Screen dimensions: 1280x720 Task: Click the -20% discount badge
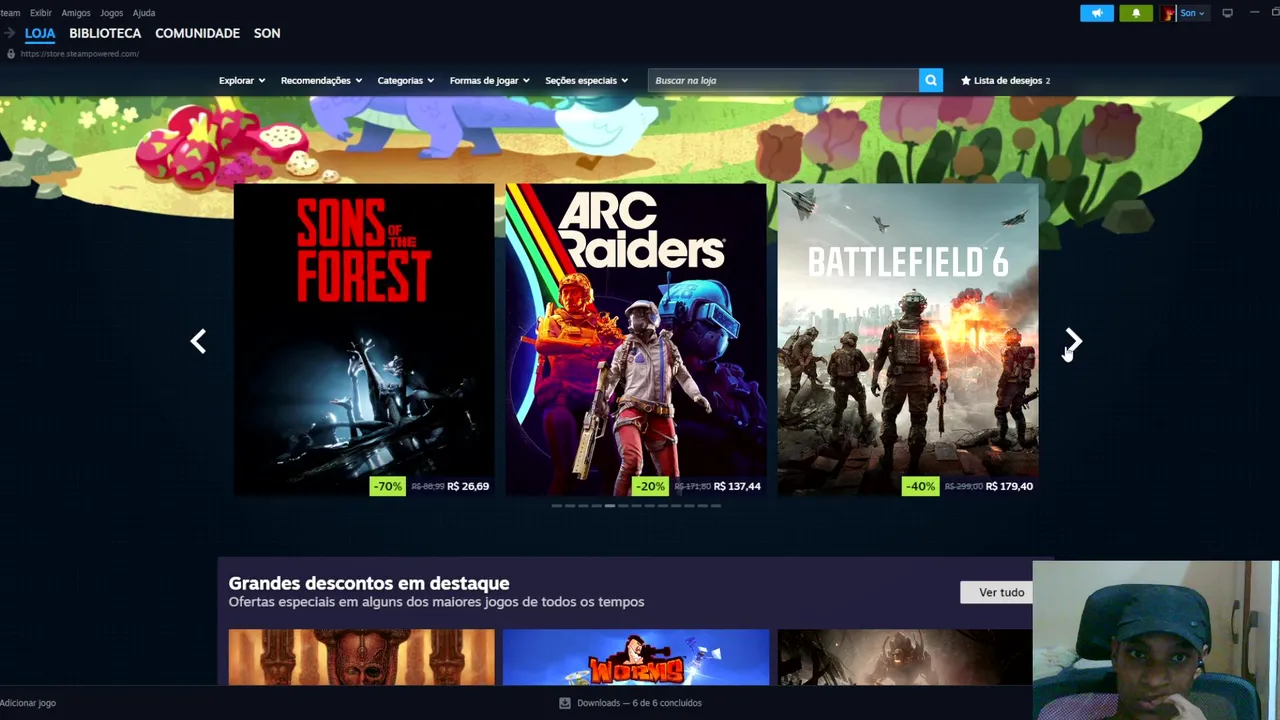[x=650, y=486]
